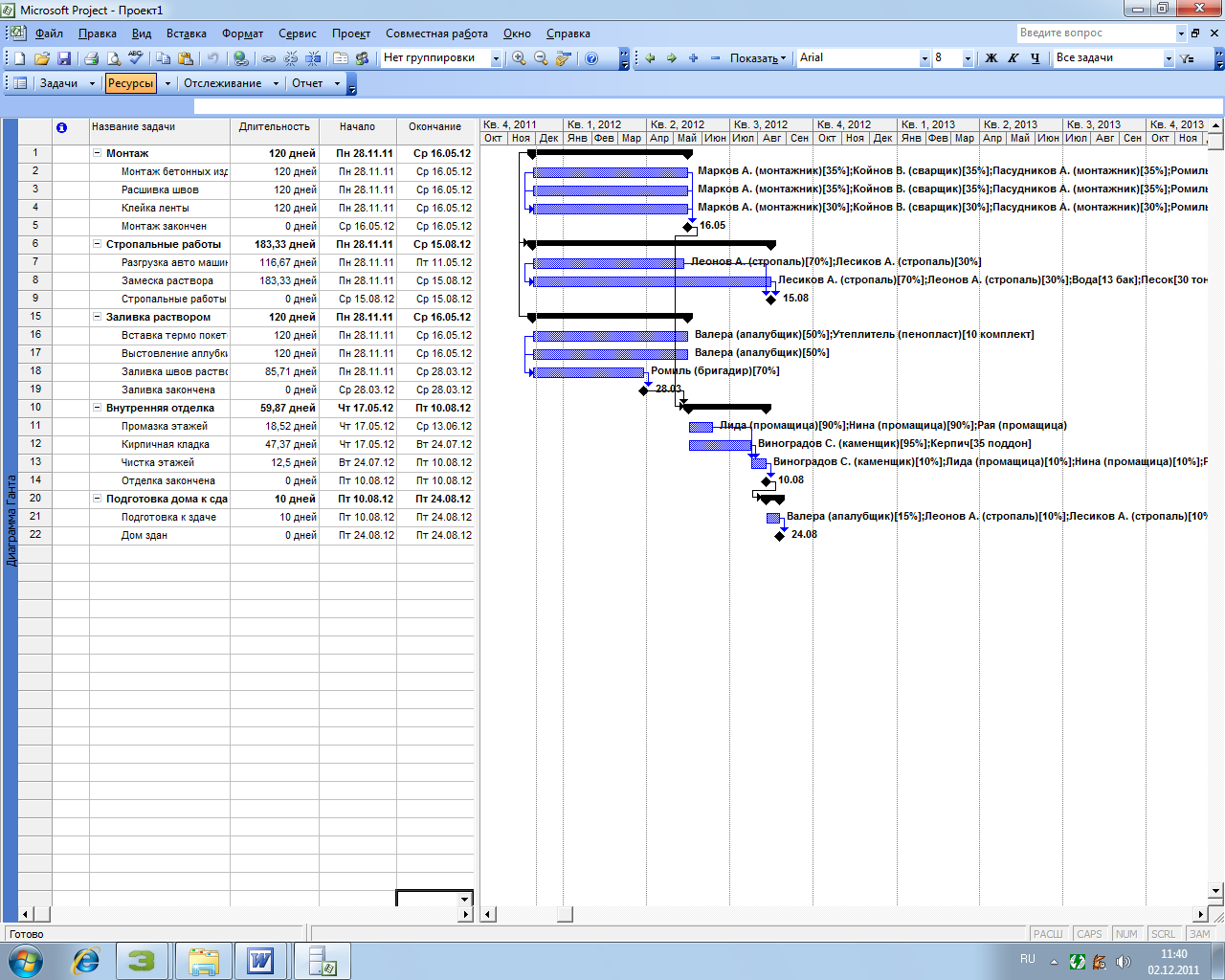Viewport: 1225px width, 980px height.
Task: Split task using the split icon
Action: 313,58
